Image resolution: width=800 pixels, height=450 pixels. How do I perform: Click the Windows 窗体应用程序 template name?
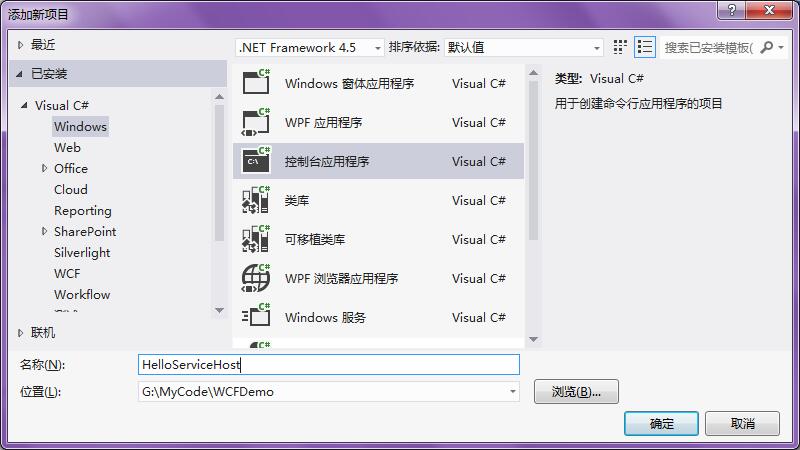[x=349, y=84]
